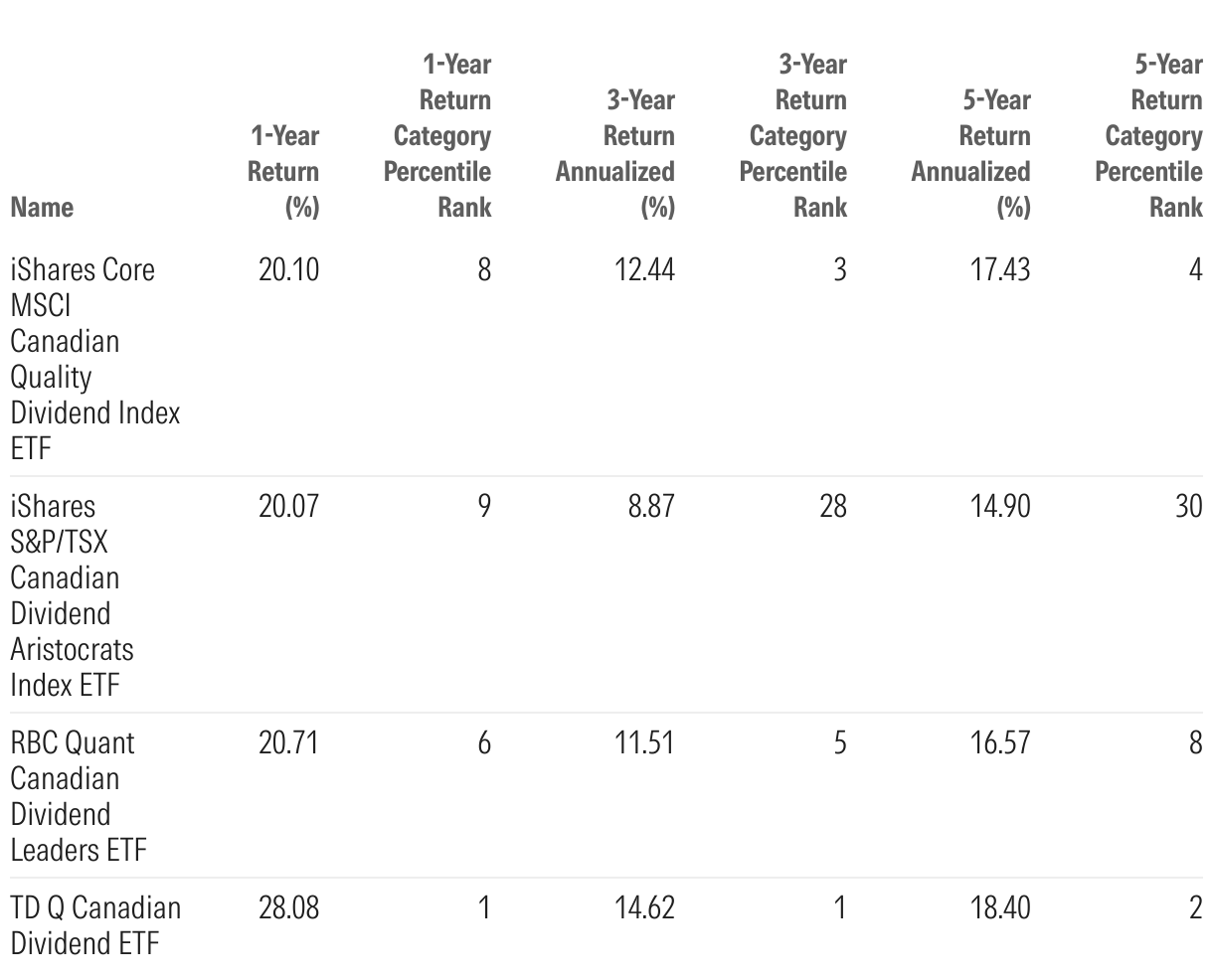
Task: Select RBC Quant Canadian Dividend Leaders ETF
Action: [78, 795]
